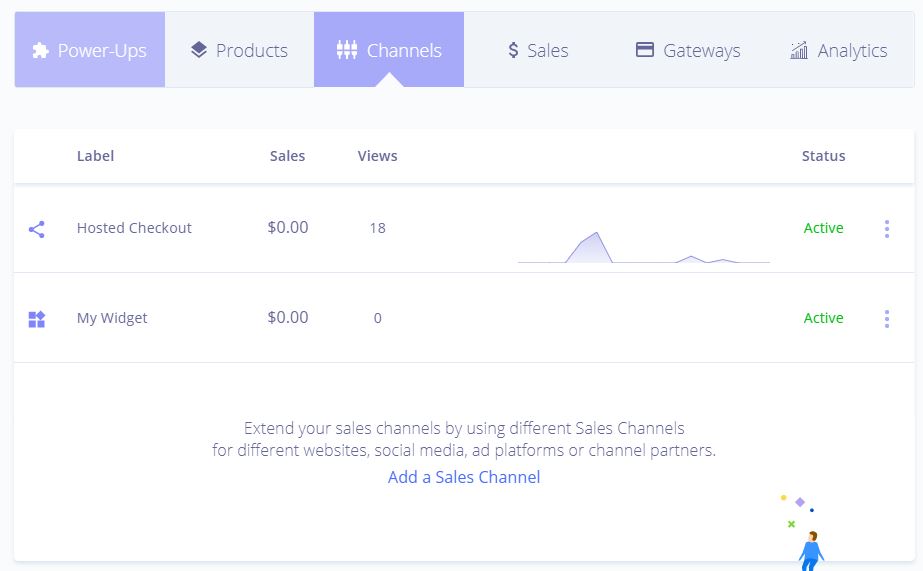Click the layered Products icon
The width and height of the screenshot is (923, 571).
[x=199, y=50]
